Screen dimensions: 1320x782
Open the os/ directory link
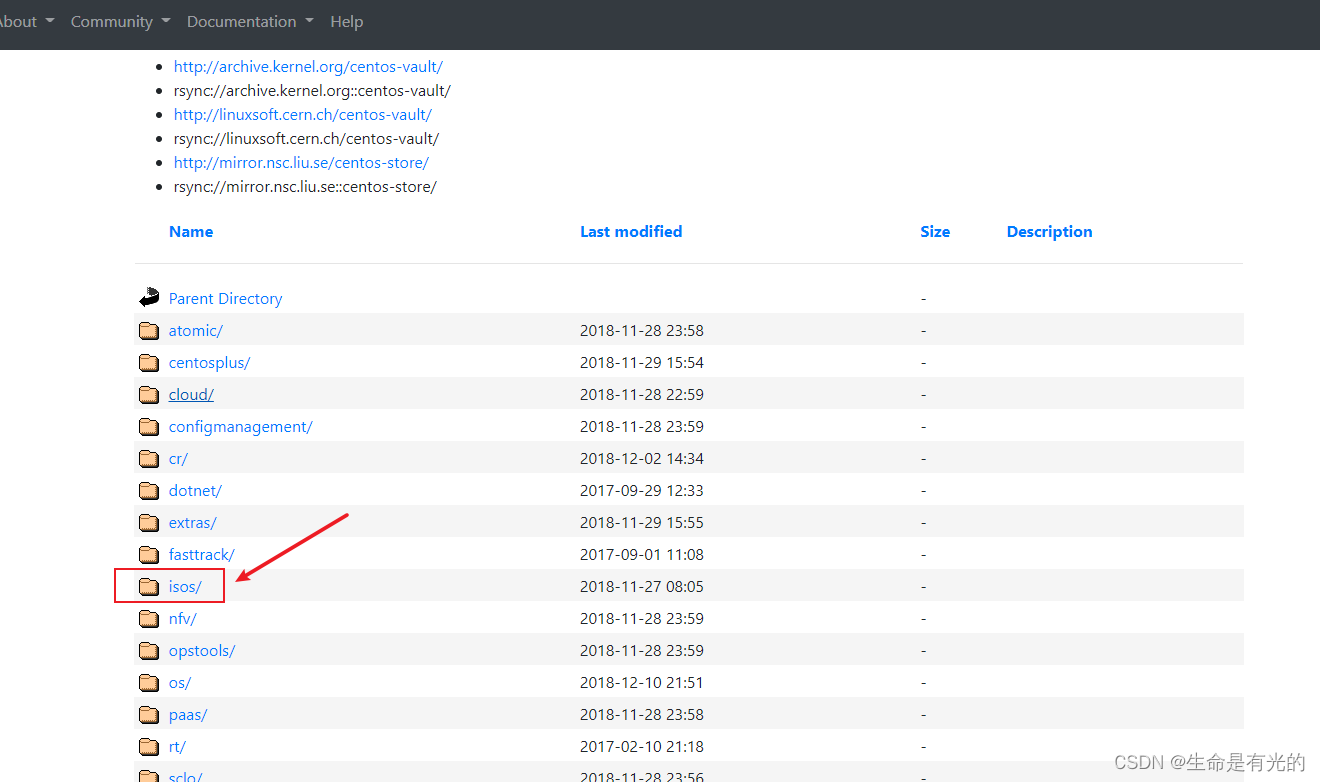[180, 682]
